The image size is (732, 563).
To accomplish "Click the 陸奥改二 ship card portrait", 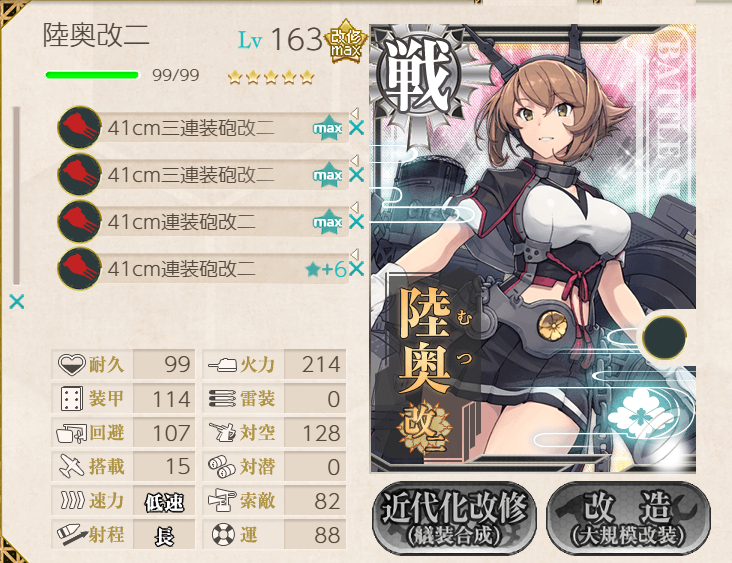I will click(x=533, y=248).
